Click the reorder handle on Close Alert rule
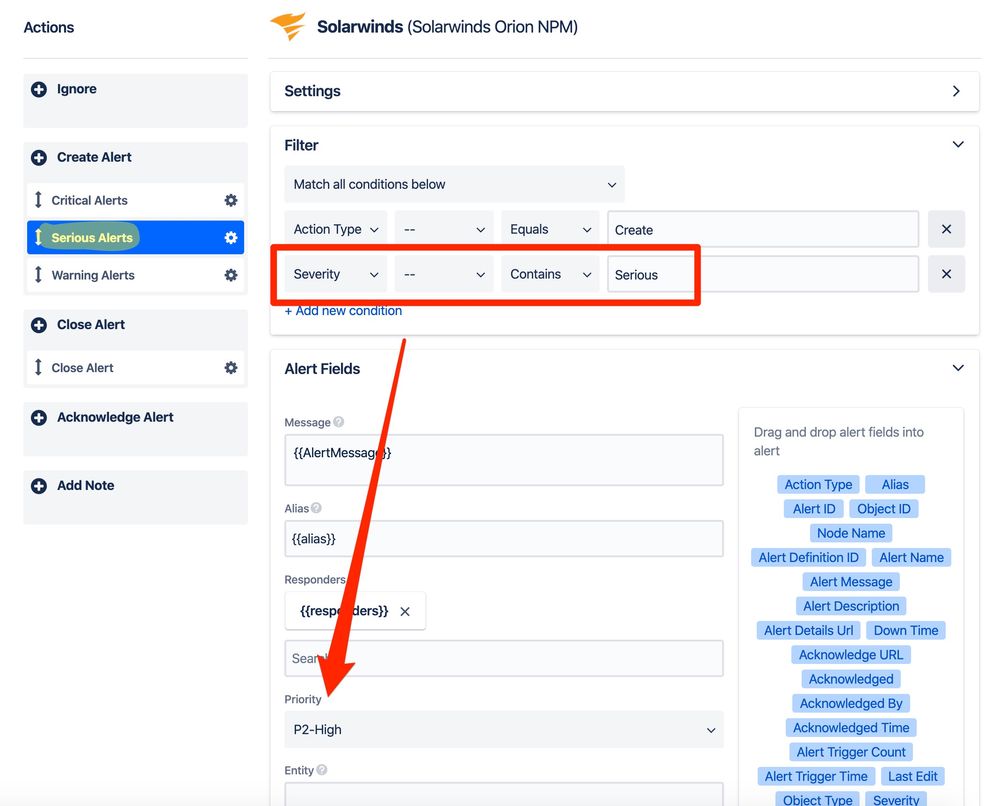This screenshot has height=806, width=999. (x=38, y=368)
